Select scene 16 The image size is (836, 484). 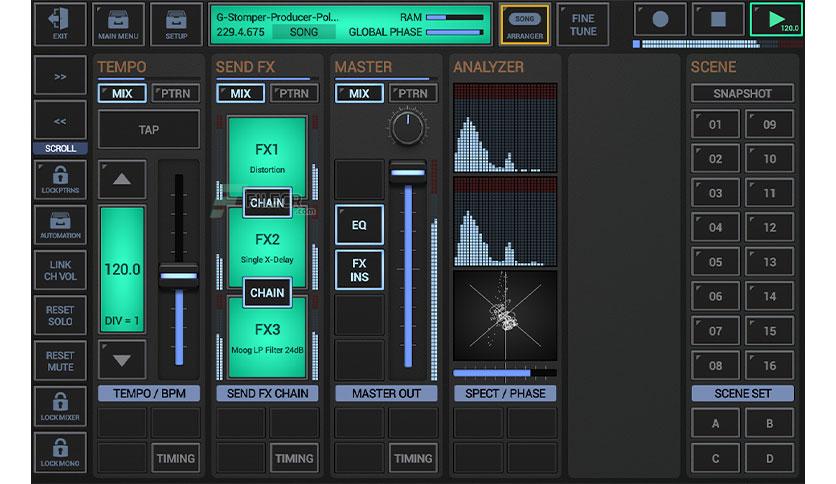tap(769, 366)
